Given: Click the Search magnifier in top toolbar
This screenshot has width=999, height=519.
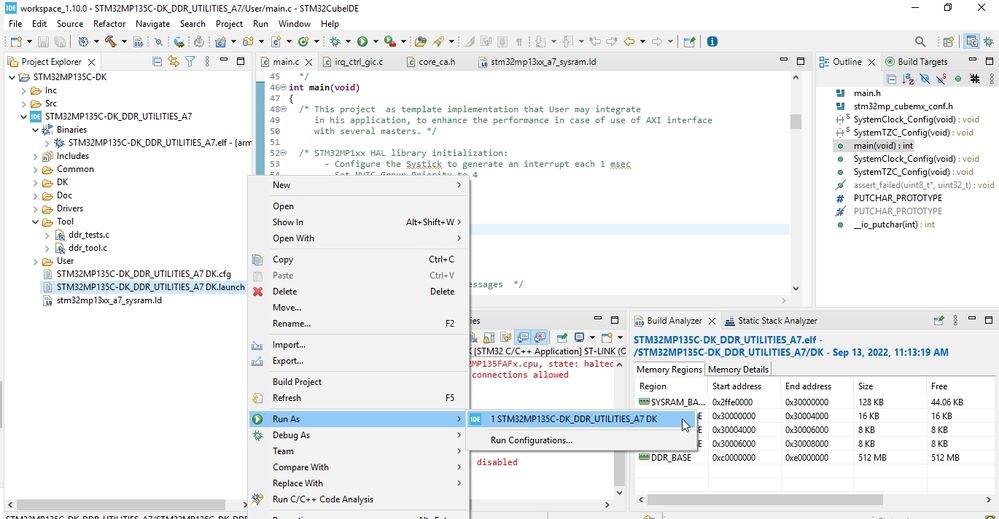Looking at the screenshot, I should click(920, 41).
